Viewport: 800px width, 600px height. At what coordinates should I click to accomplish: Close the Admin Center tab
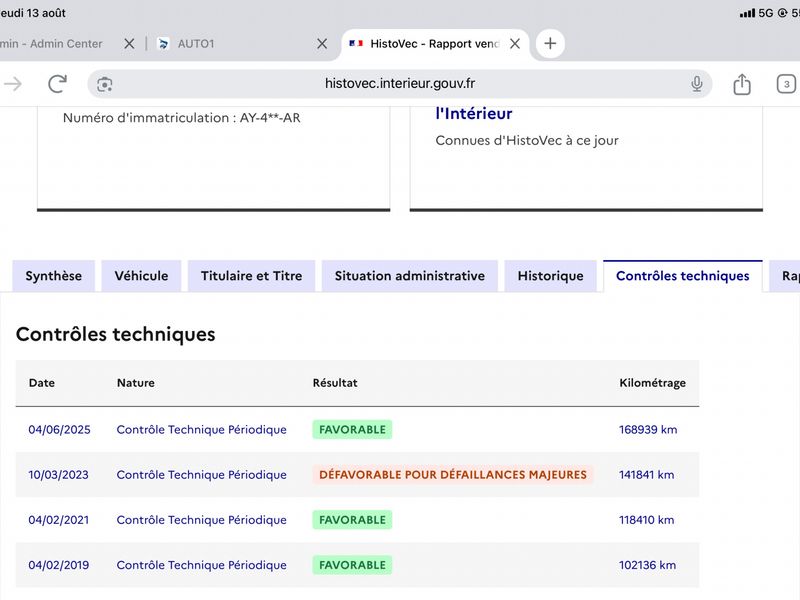click(129, 44)
